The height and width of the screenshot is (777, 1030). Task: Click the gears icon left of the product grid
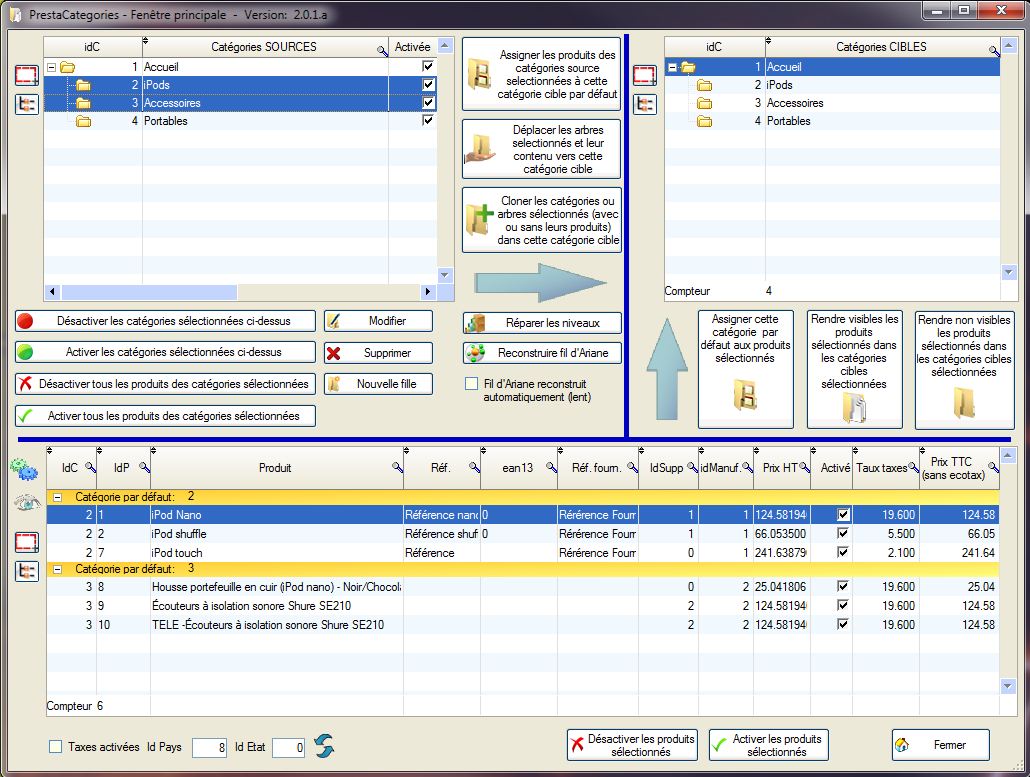click(24, 468)
